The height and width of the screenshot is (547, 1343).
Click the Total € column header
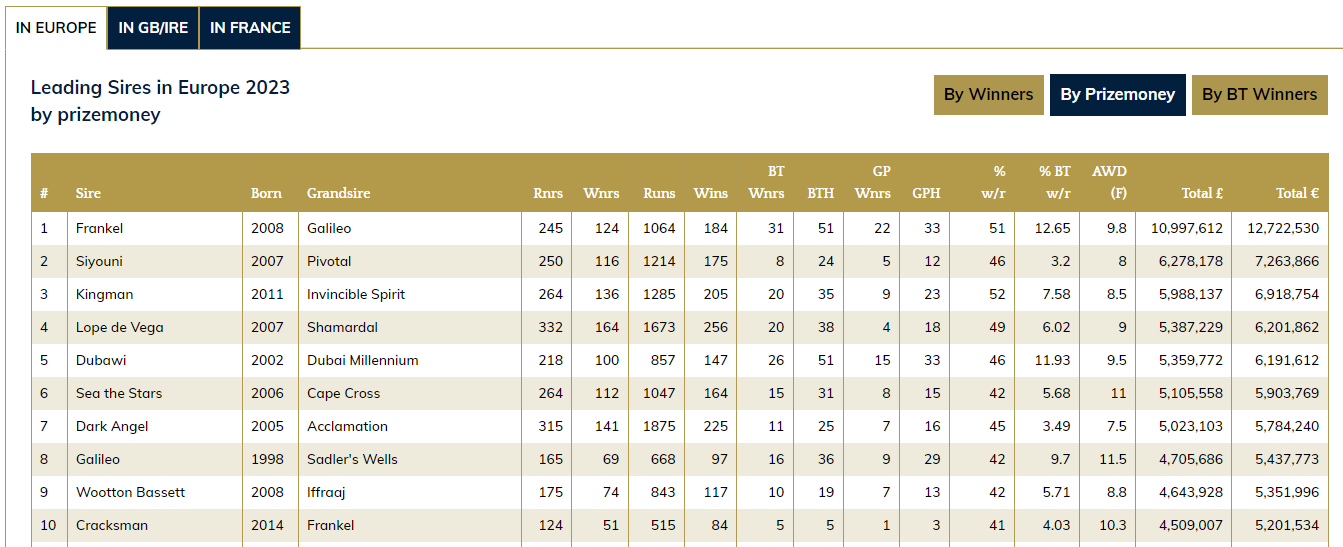[x=1297, y=193]
